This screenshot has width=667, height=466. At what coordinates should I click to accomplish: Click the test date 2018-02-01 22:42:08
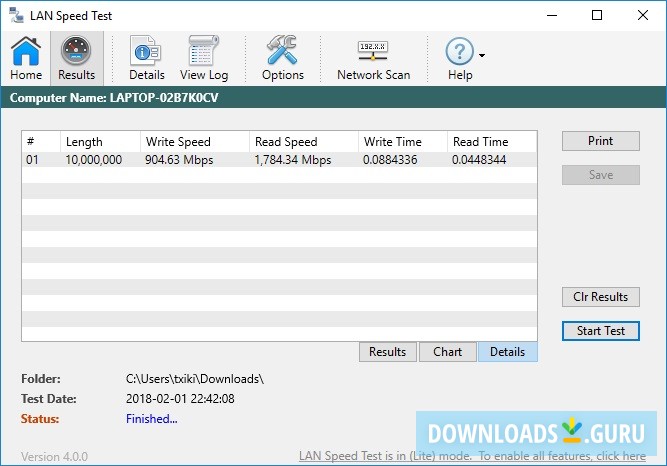point(180,399)
